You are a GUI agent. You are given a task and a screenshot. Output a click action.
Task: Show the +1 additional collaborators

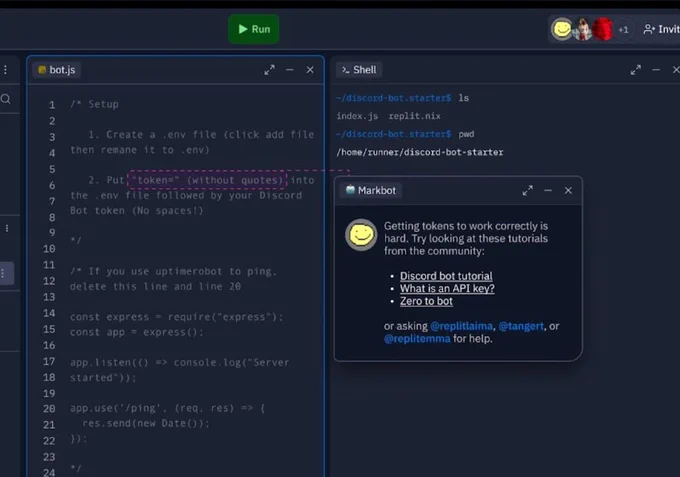[x=623, y=29]
